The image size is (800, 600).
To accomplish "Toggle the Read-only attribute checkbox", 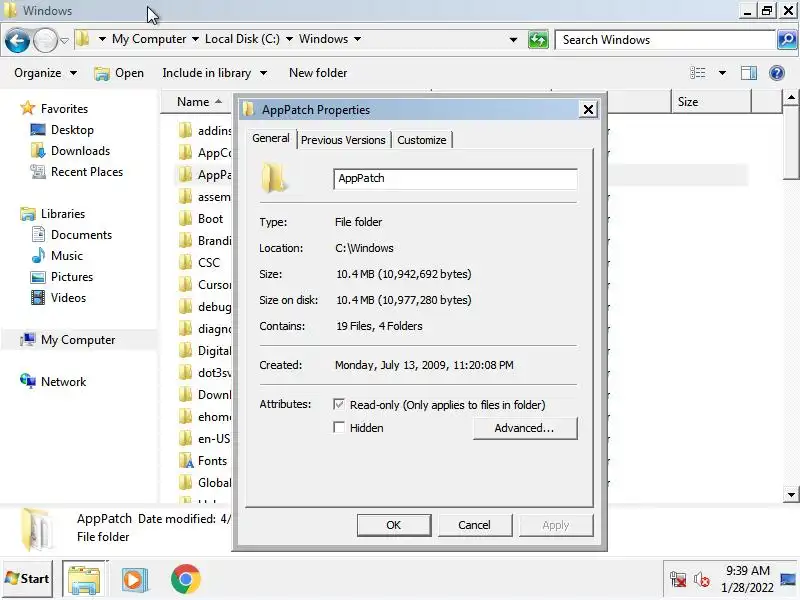I will 339,405.
